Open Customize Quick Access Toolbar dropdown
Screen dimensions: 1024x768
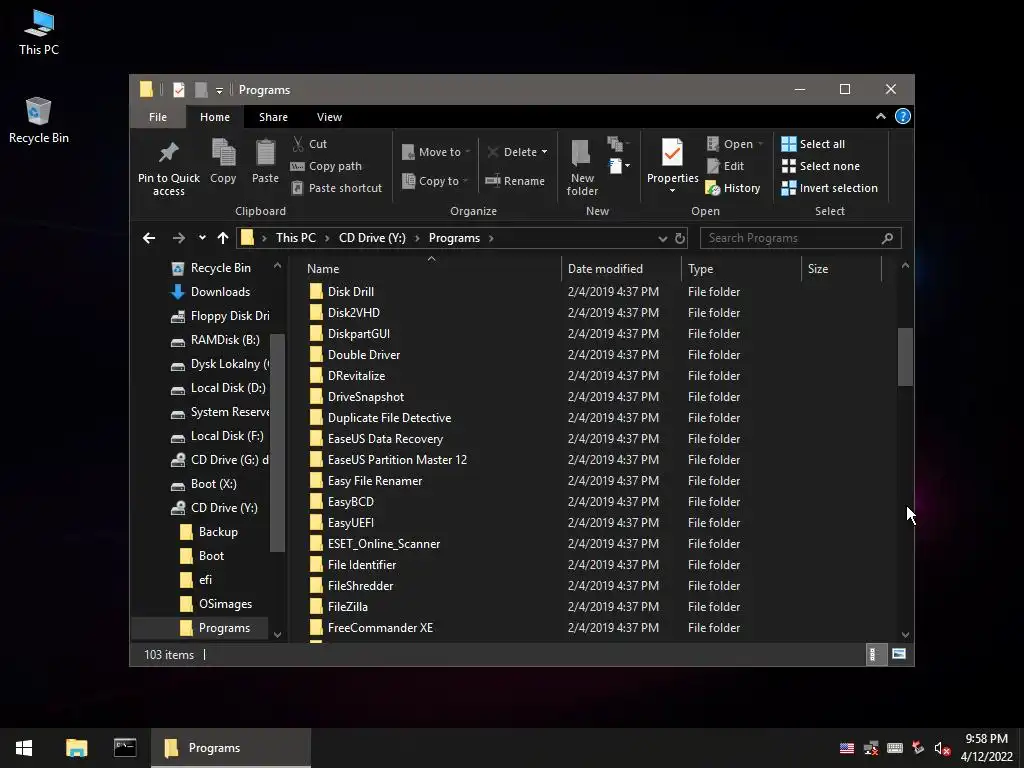click(x=219, y=90)
